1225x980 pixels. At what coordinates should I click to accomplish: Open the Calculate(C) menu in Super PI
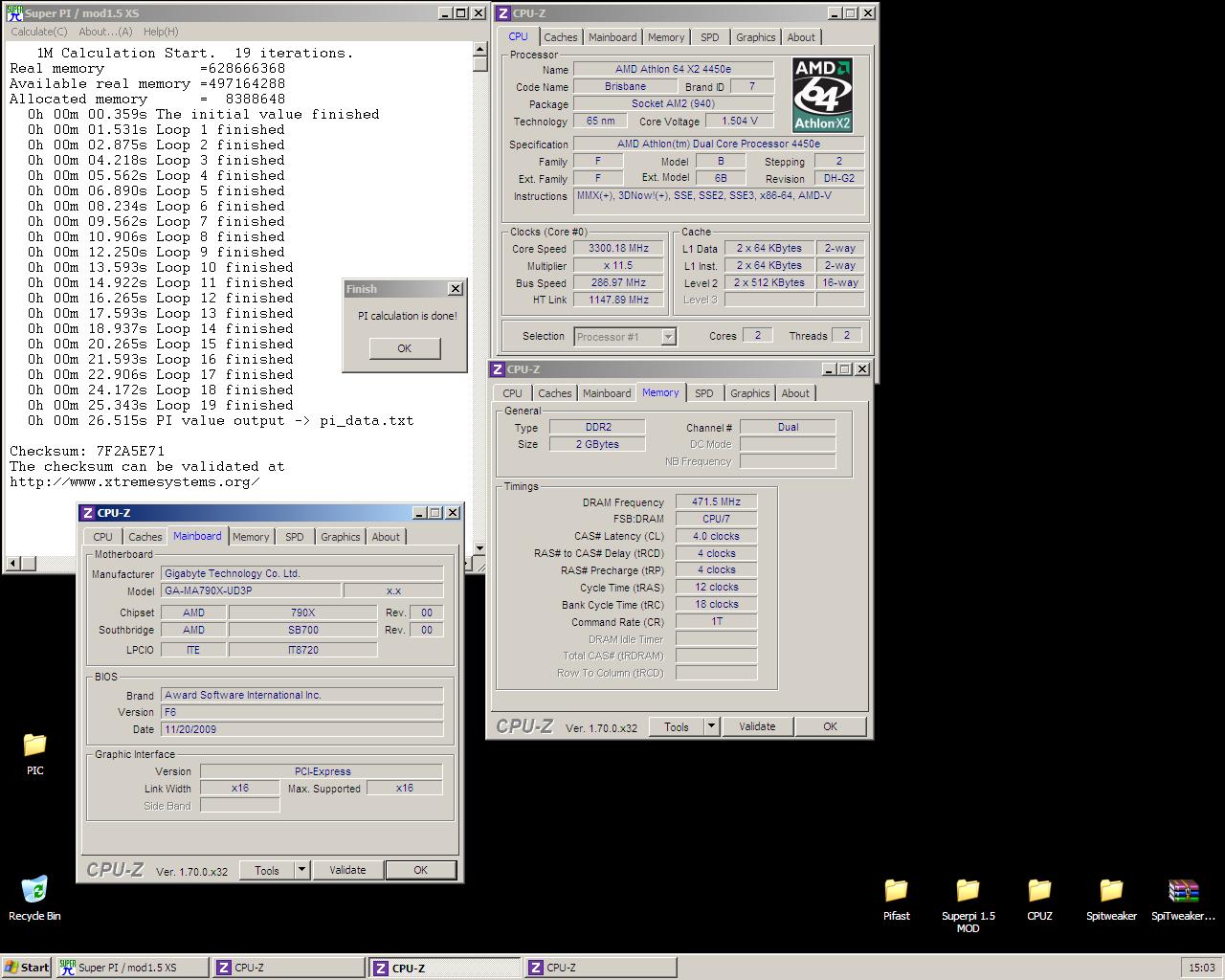click(39, 32)
